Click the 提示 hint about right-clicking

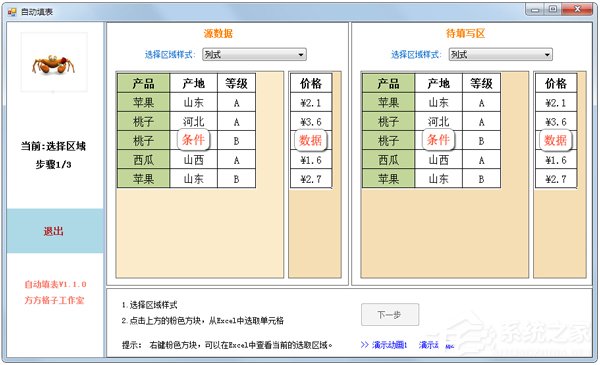point(227,345)
